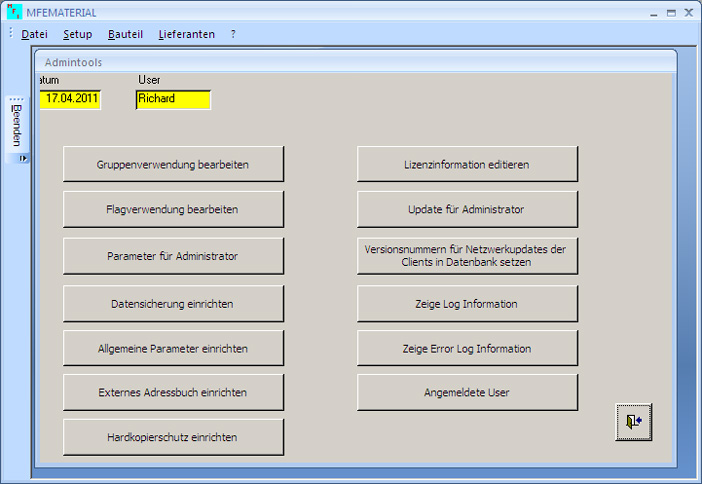
Task: Select the vertical Beenden tab
Action: pyautogui.click(x=17, y=125)
